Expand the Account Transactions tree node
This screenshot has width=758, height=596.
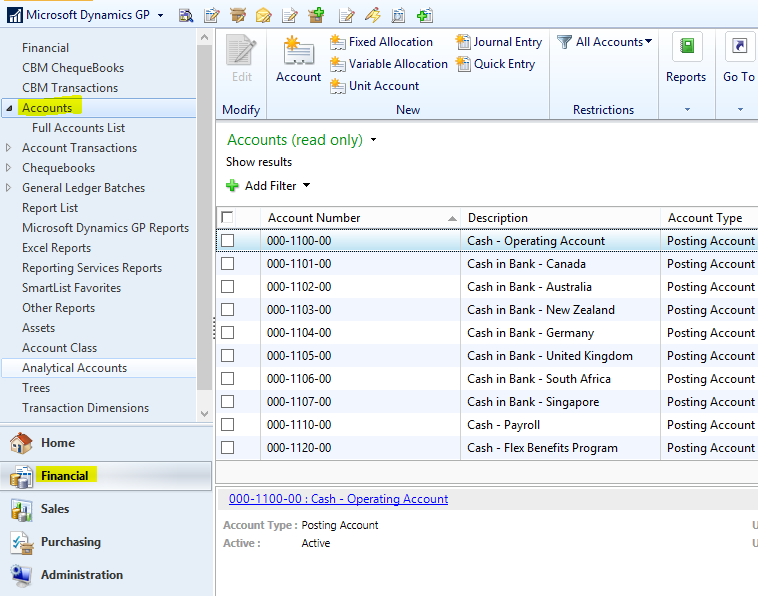(x=8, y=147)
